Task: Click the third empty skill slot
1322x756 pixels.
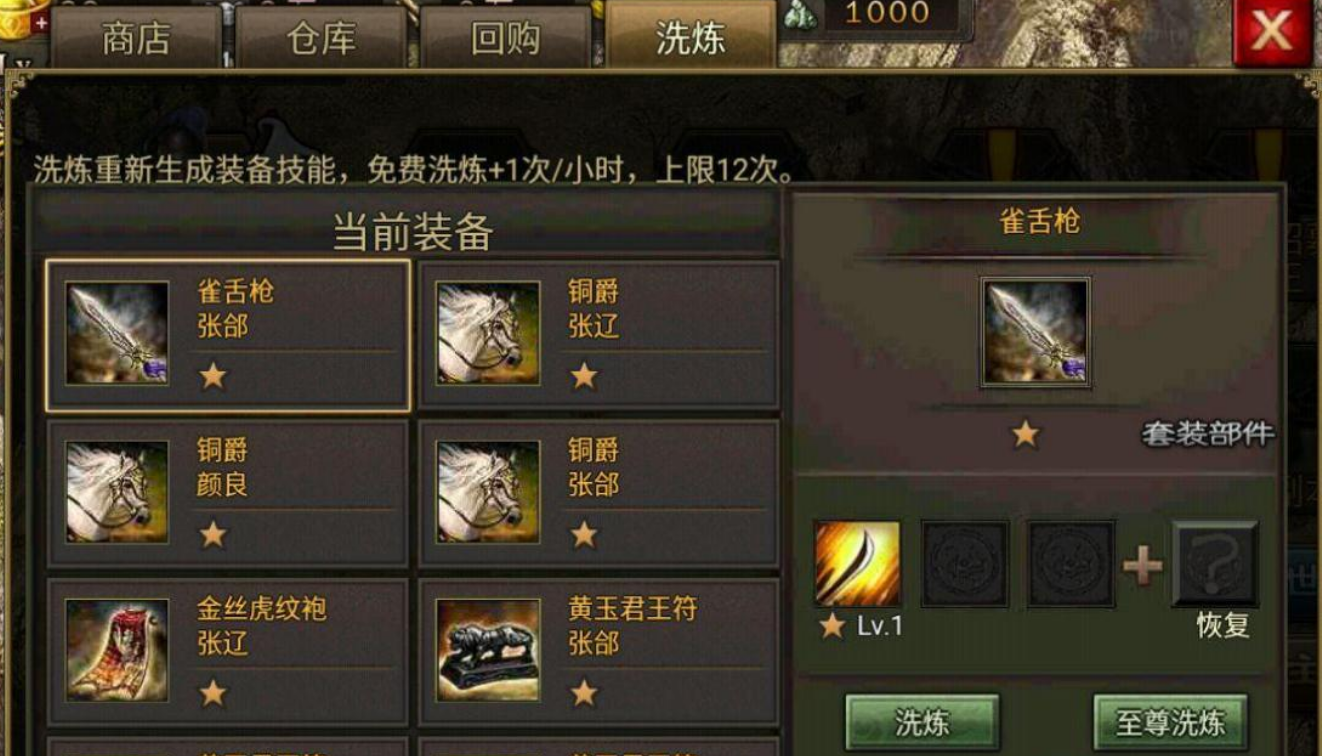Action: click(1071, 564)
